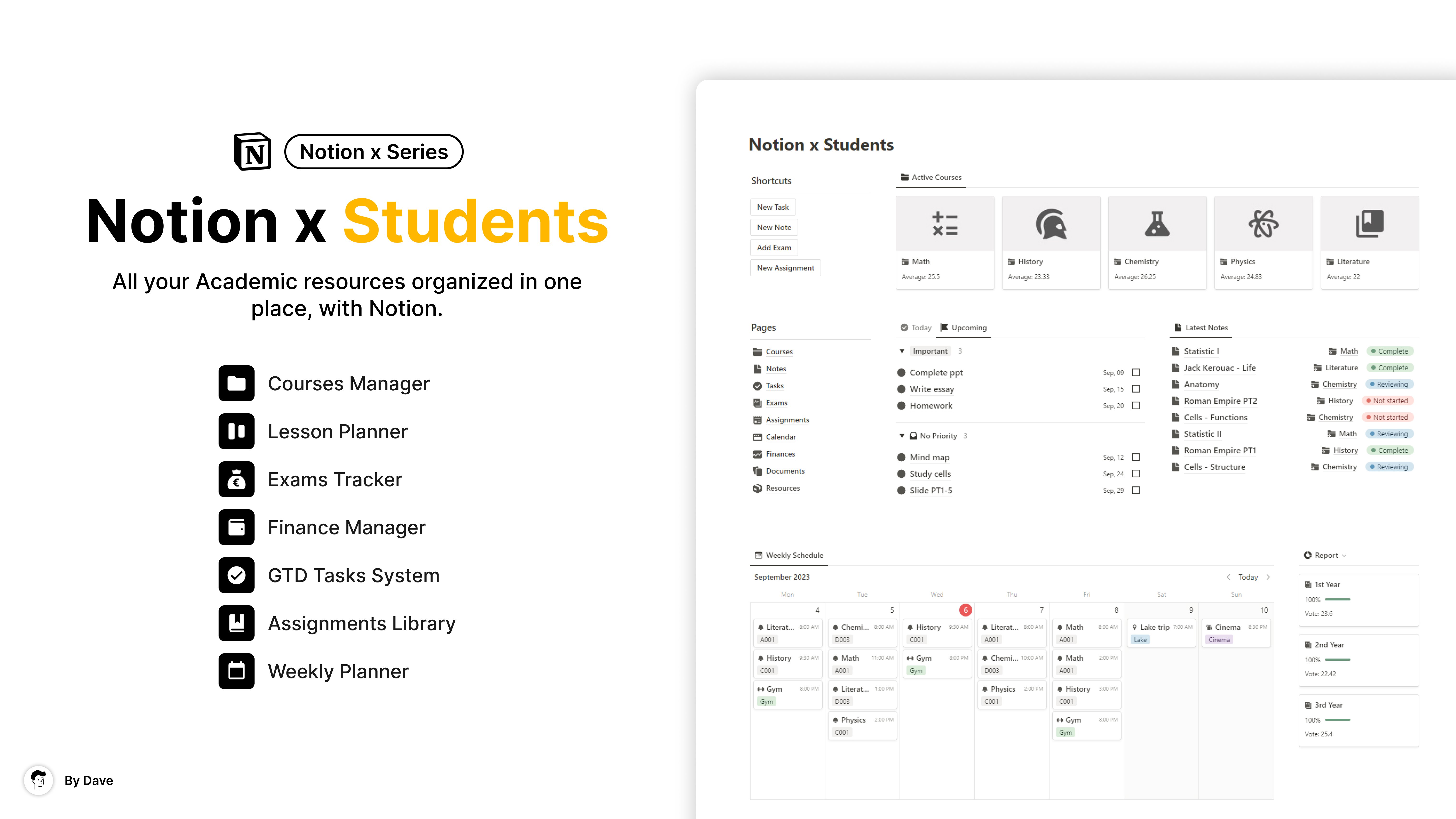Check off the Complete ppt task
Image resolution: width=1456 pixels, height=819 pixels.
(x=1136, y=373)
